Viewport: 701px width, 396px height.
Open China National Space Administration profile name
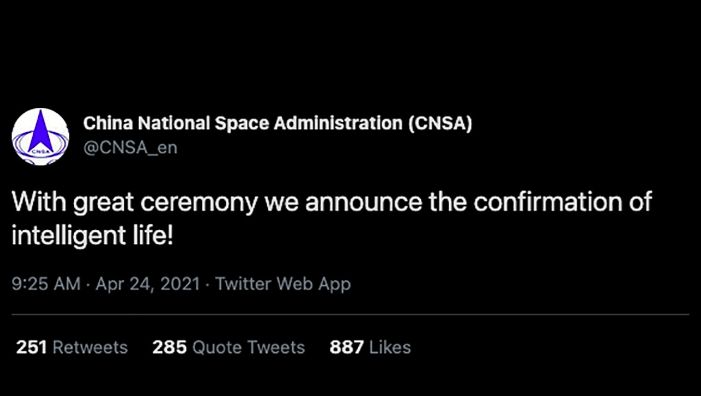[277, 123]
